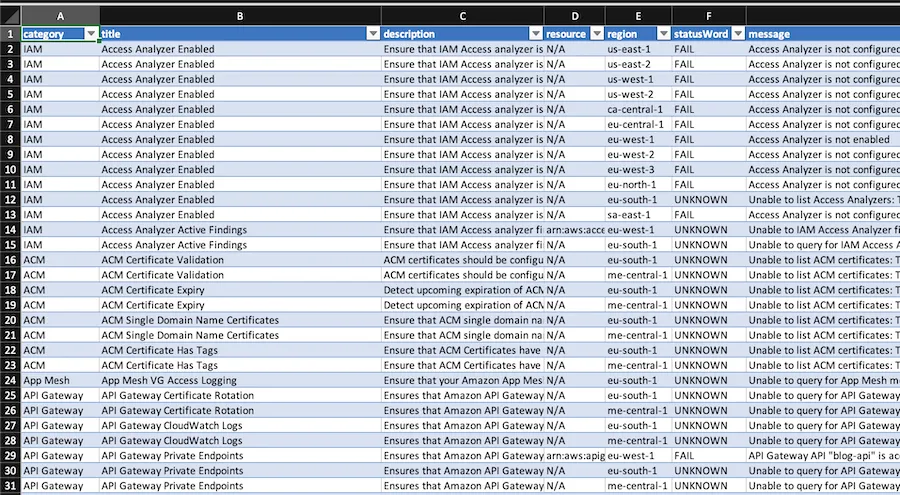Click the sa-east-1 region cell
Image resolution: width=900 pixels, height=495 pixels.
638,215
